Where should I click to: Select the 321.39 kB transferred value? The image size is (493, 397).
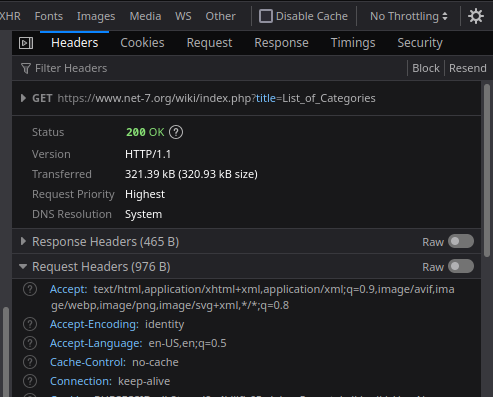tap(191, 174)
